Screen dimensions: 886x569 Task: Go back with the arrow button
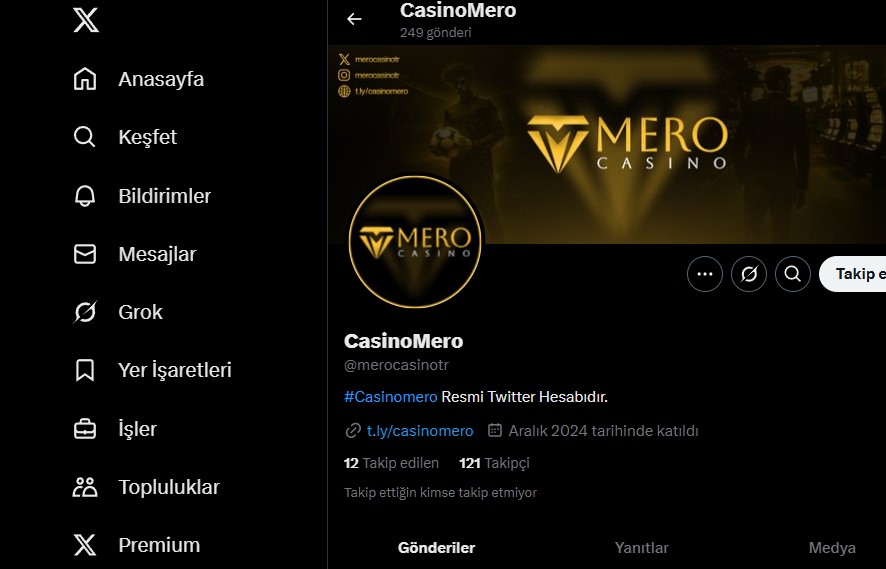click(x=354, y=19)
